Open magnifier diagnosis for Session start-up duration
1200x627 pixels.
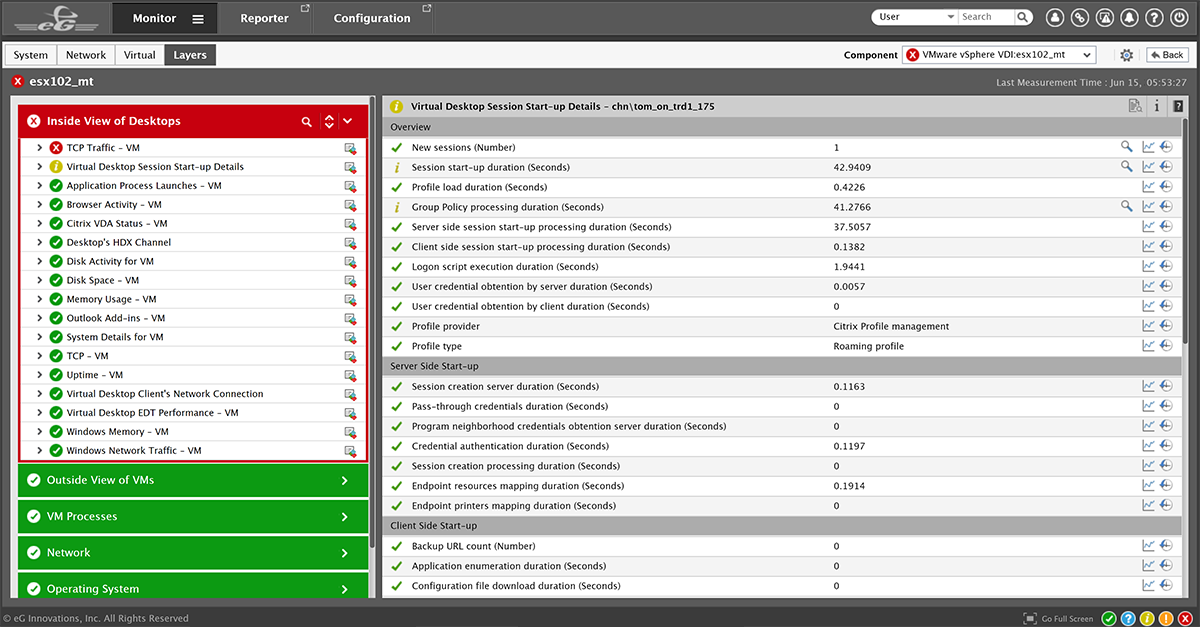pyautogui.click(x=1127, y=167)
